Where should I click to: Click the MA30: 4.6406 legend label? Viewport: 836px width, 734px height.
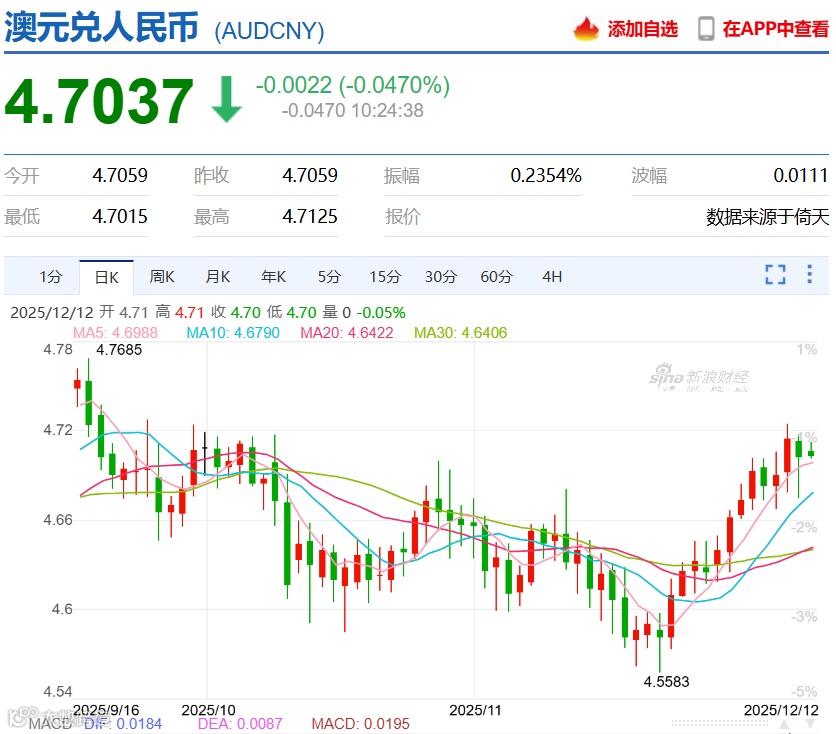(461, 333)
